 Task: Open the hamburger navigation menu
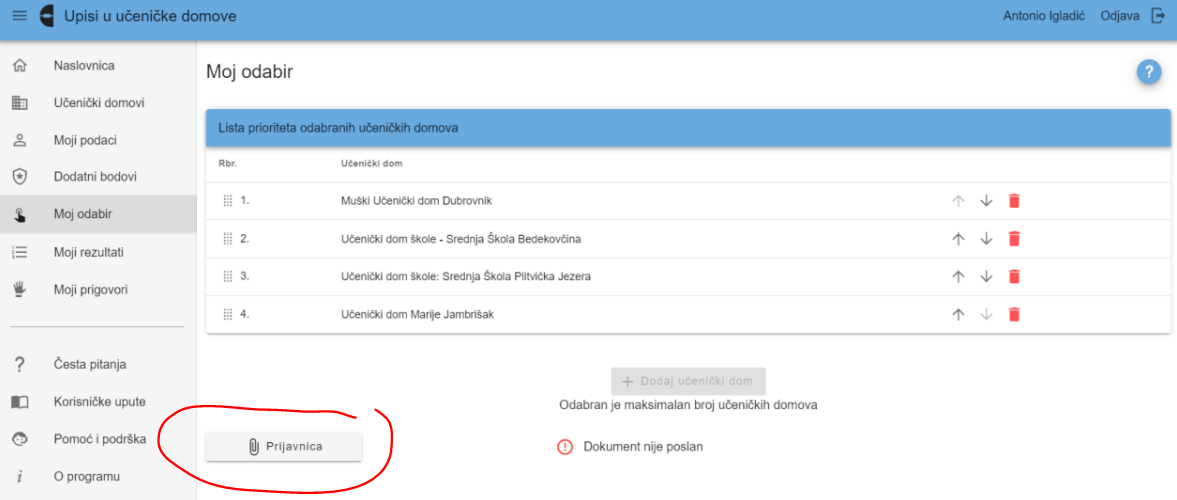20,16
